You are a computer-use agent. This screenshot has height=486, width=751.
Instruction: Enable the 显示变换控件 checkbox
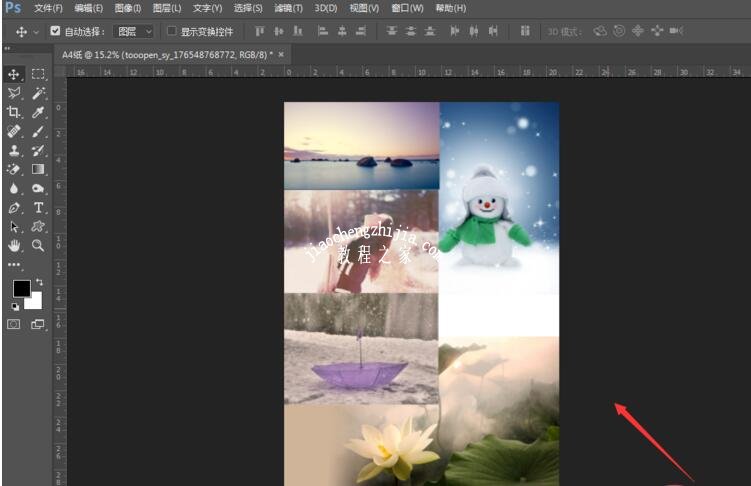(x=171, y=31)
